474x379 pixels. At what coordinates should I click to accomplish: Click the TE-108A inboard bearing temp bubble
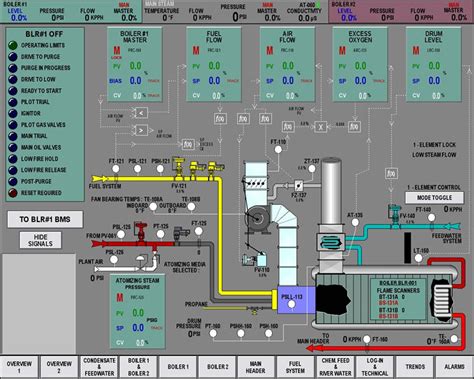153,207
